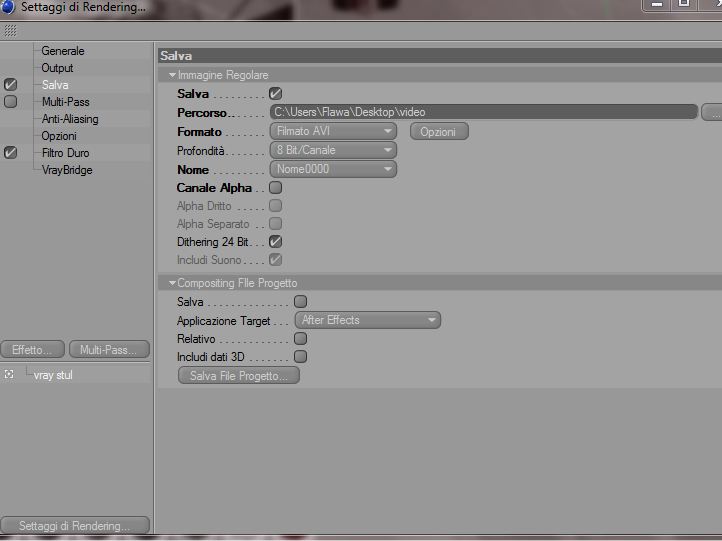
Task: Click the dotted grip handle icon below title bar
Action: [10, 31]
